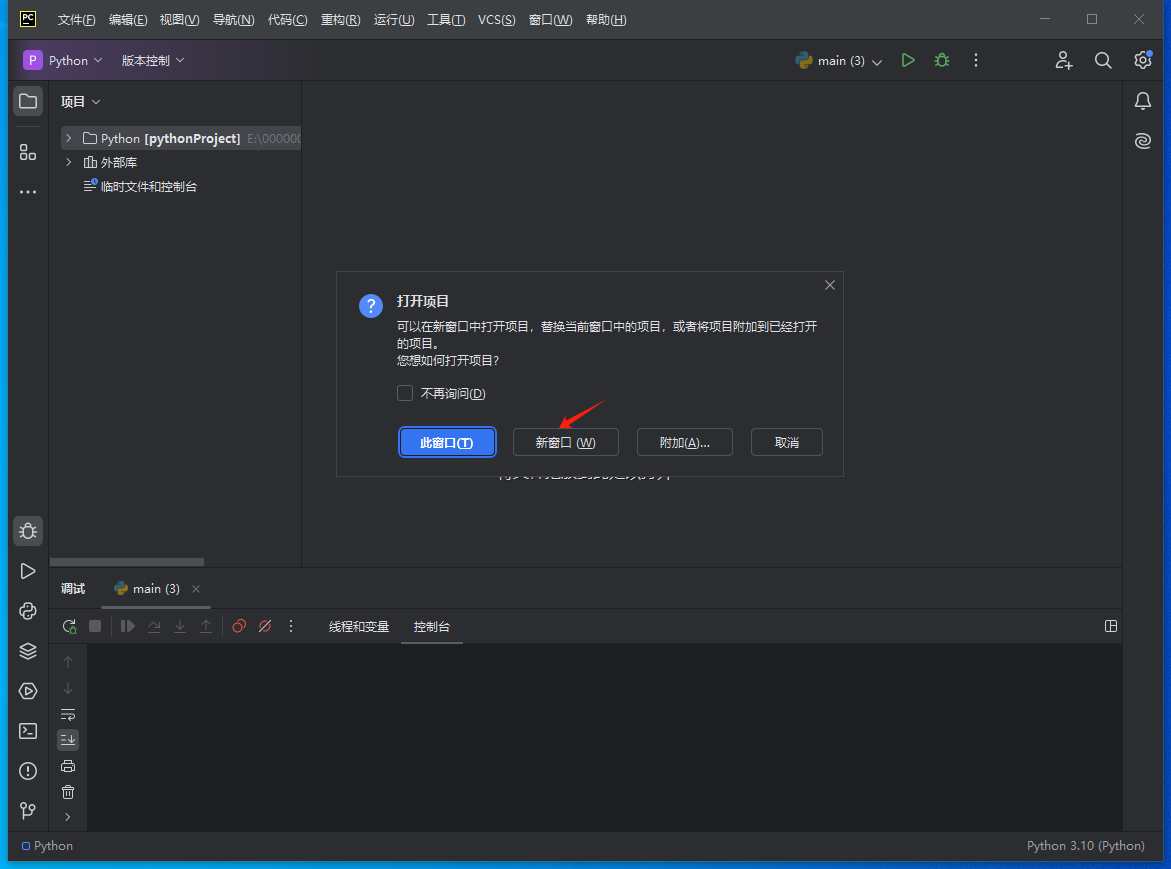
Task: Open AI Assistant spiral icon
Action: tap(1143, 140)
